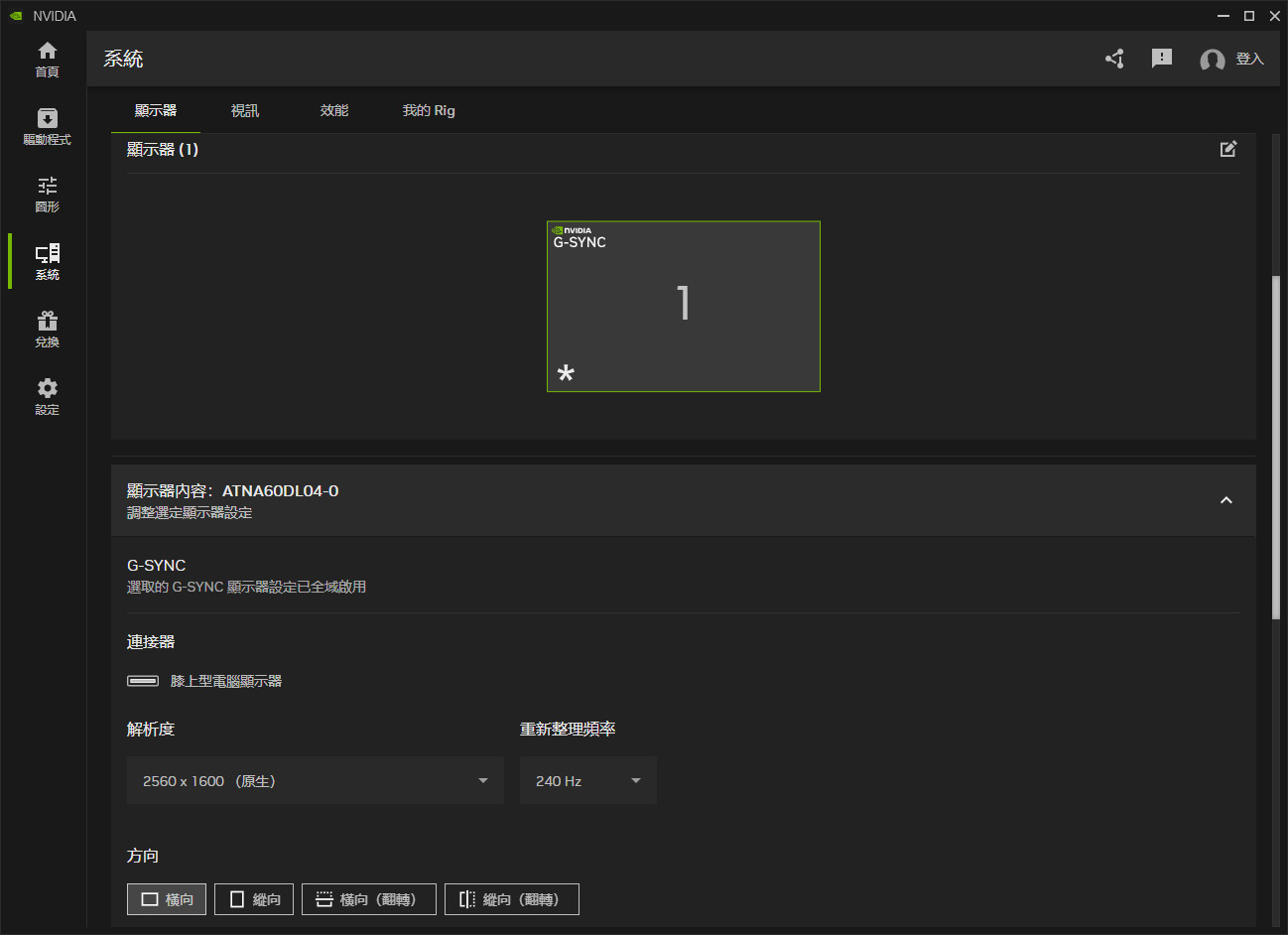
Task: Click the laptop display connector icon
Action: pos(143,681)
